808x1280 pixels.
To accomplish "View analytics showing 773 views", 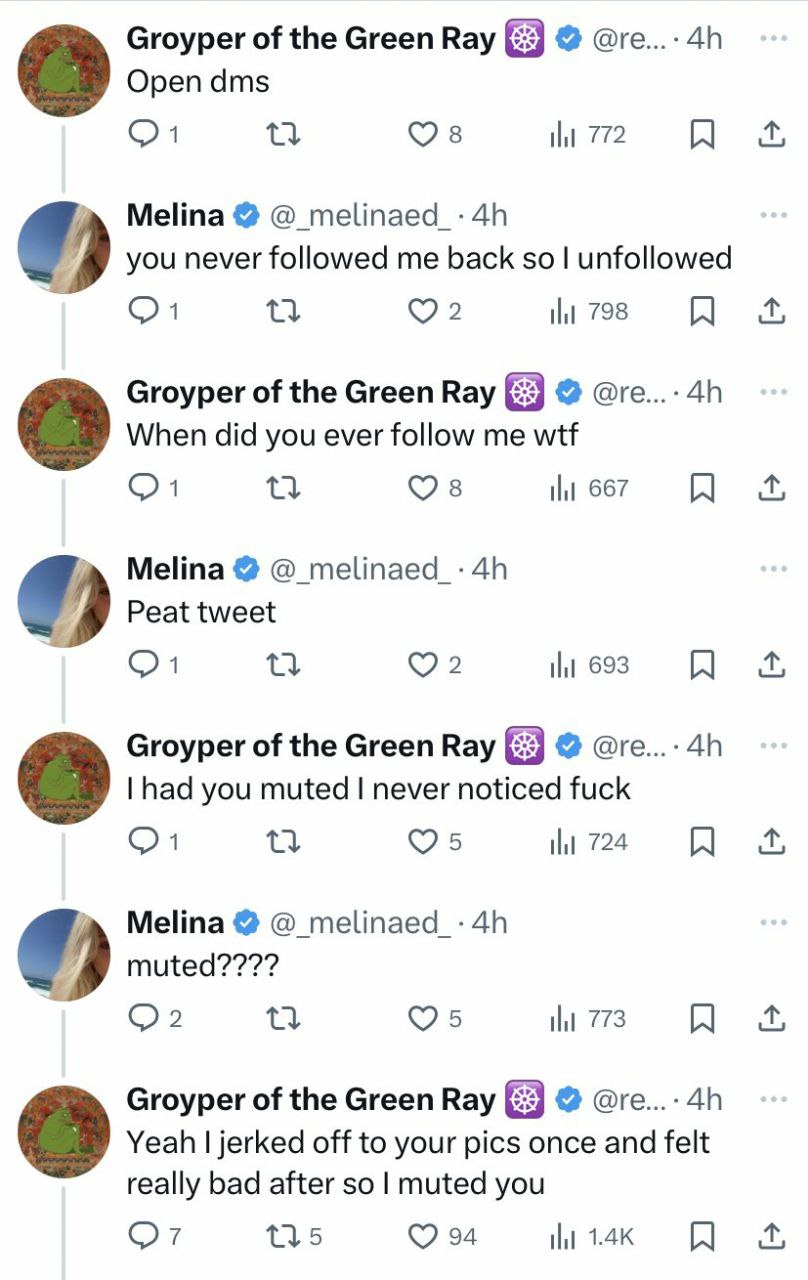I will tap(589, 1019).
